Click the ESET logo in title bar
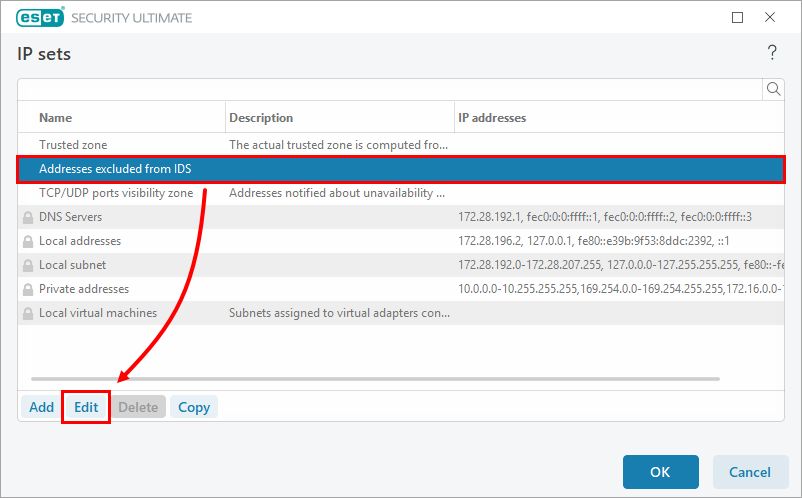Viewport: 802px width, 498px height. tap(36, 18)
